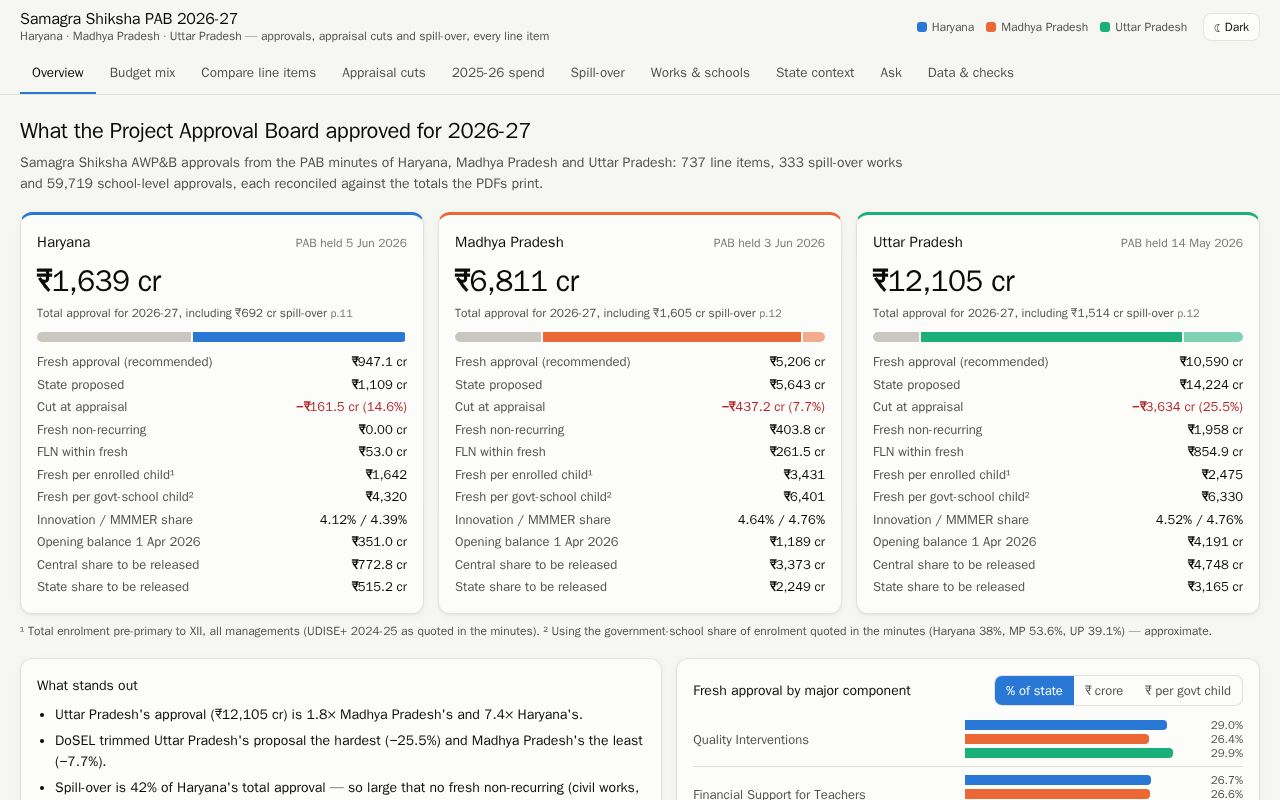1280x800 pixels.
Task: Select '₹ per govt child' chart view
Action: 1188,691
